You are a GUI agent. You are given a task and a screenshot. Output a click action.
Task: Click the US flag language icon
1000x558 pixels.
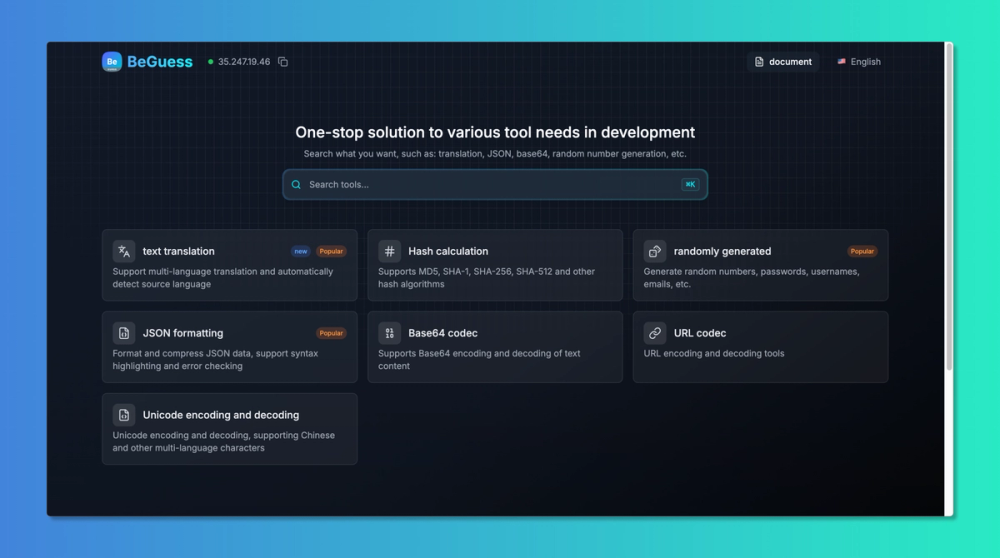[x=841, y=62]
